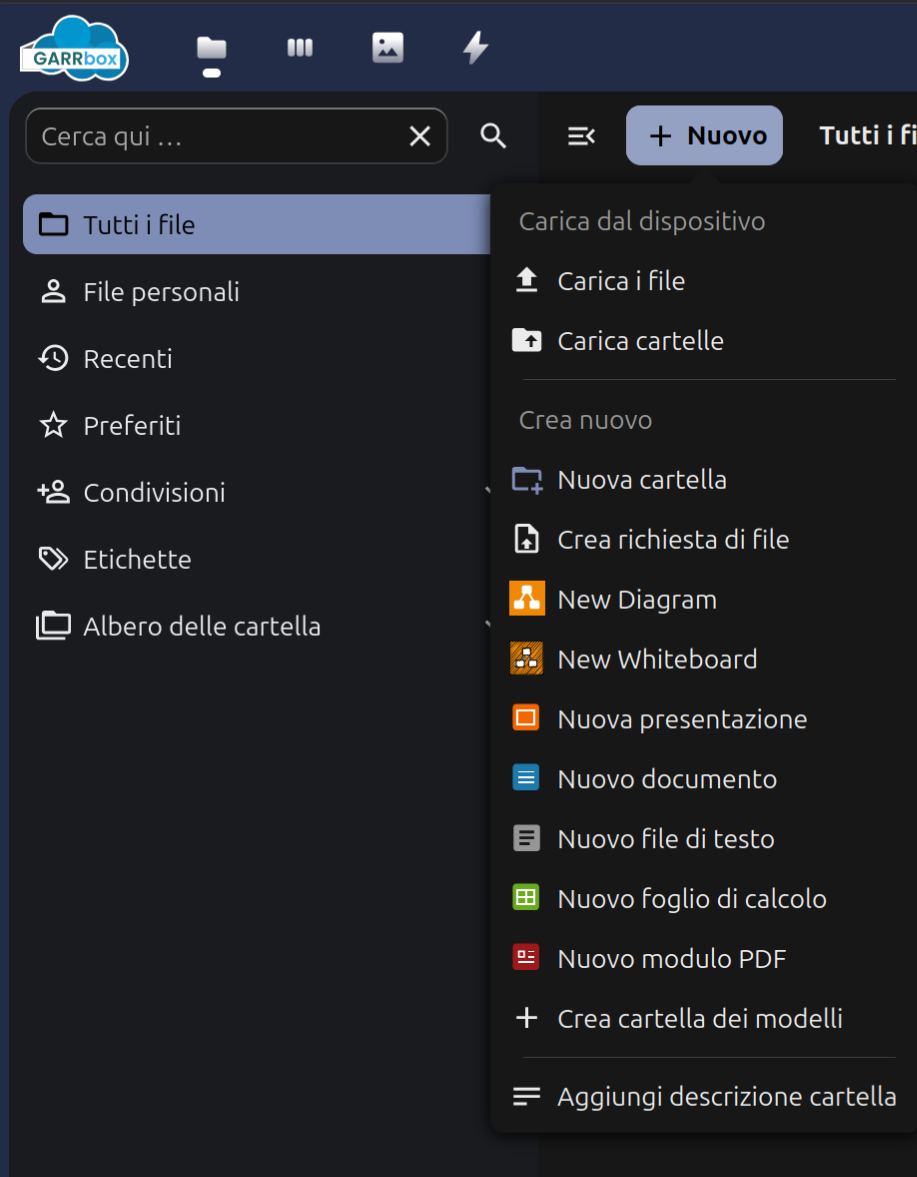Screen dimensions: 917x1177
Task: Choose Nuovo foglio di calcolo
Action: coord(691,899)
